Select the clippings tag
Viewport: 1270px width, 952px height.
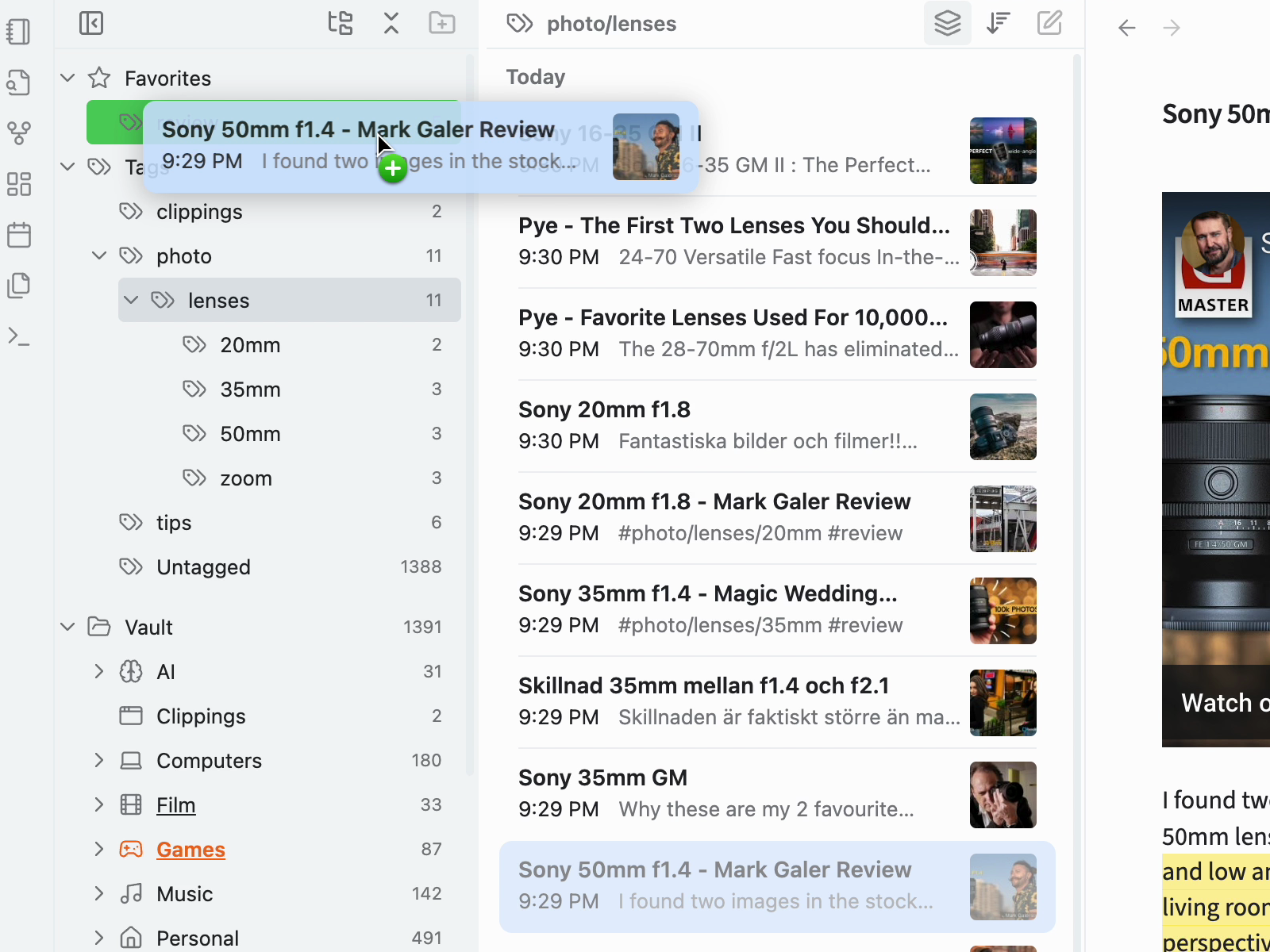point(274,212)
